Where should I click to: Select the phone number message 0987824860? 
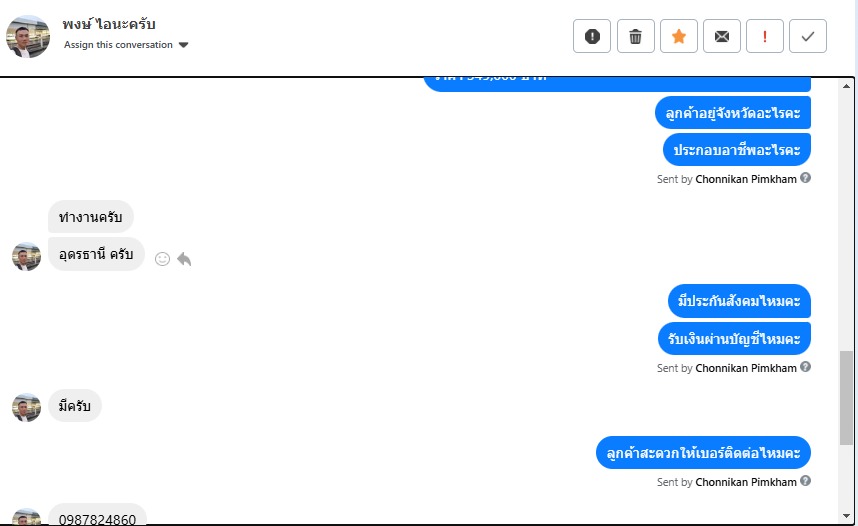click(97, 518)
